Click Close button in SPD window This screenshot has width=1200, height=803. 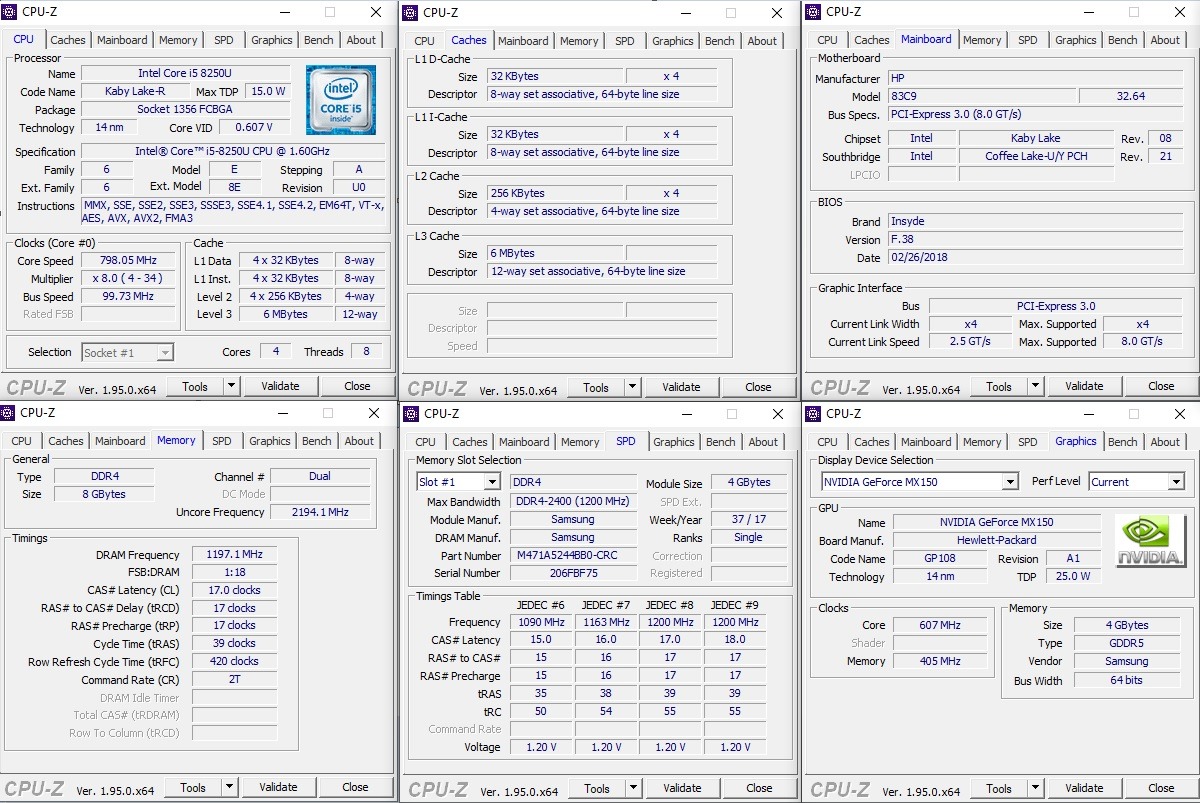759,788
